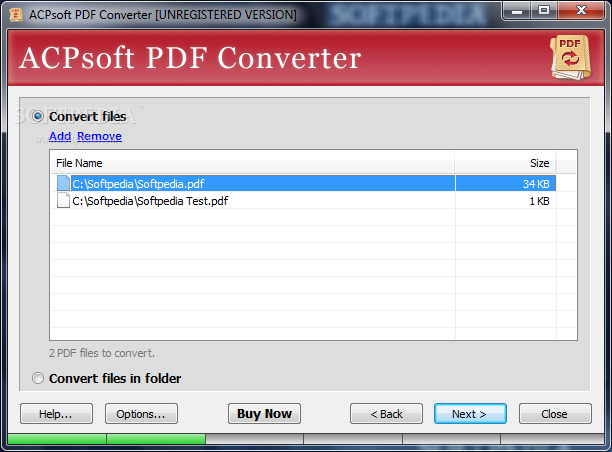Click the 1 KB size cell
The width and height of the screenshot is (612, 452).
505,201
